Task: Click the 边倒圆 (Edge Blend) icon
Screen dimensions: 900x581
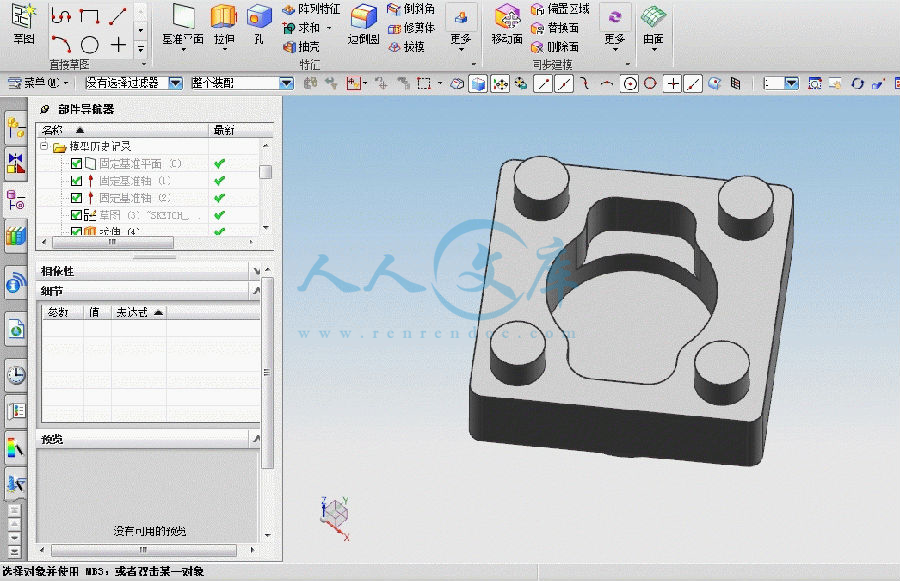Action: click(x=363, y=17)
